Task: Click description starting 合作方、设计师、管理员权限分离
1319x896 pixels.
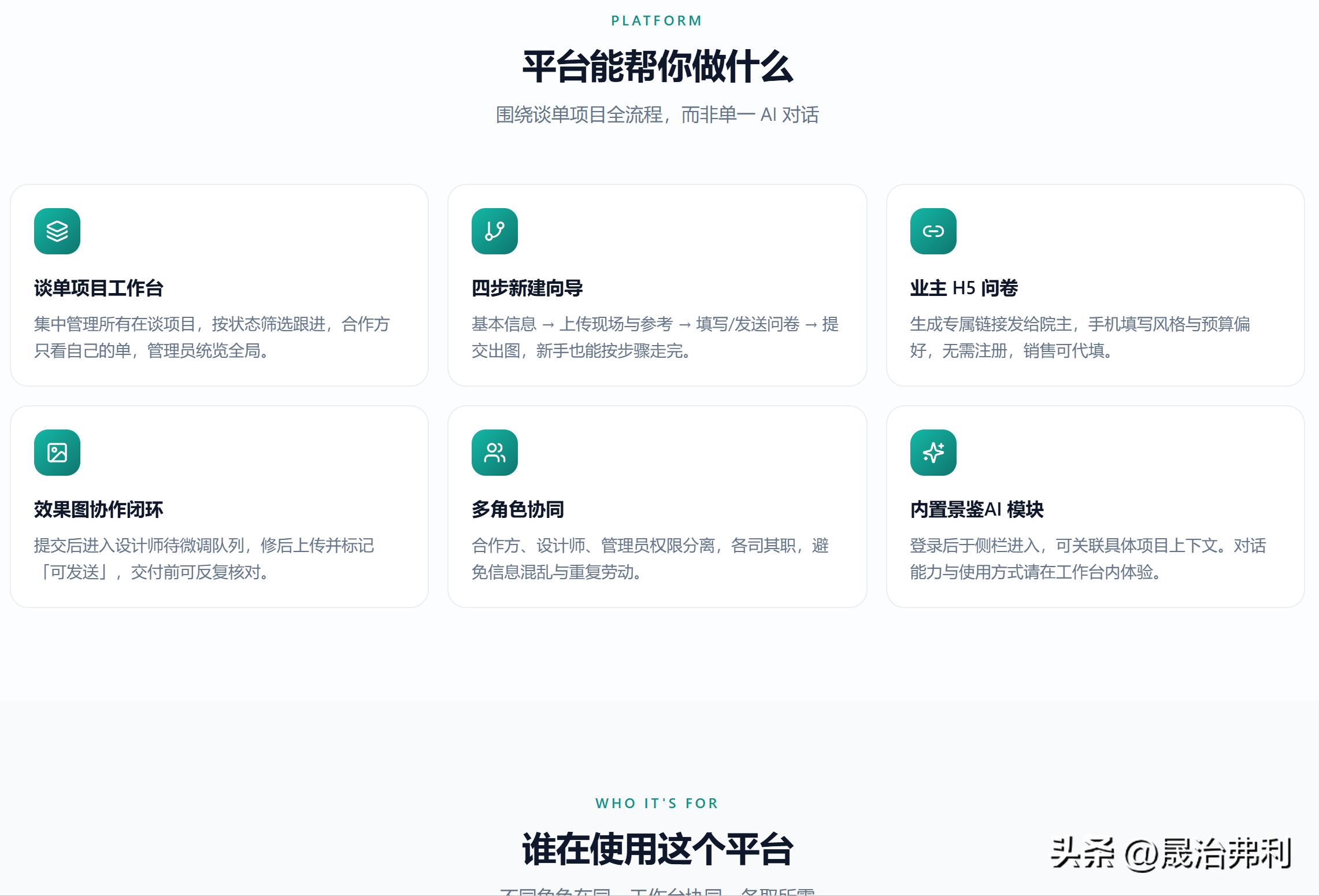Action: point(650,558)
